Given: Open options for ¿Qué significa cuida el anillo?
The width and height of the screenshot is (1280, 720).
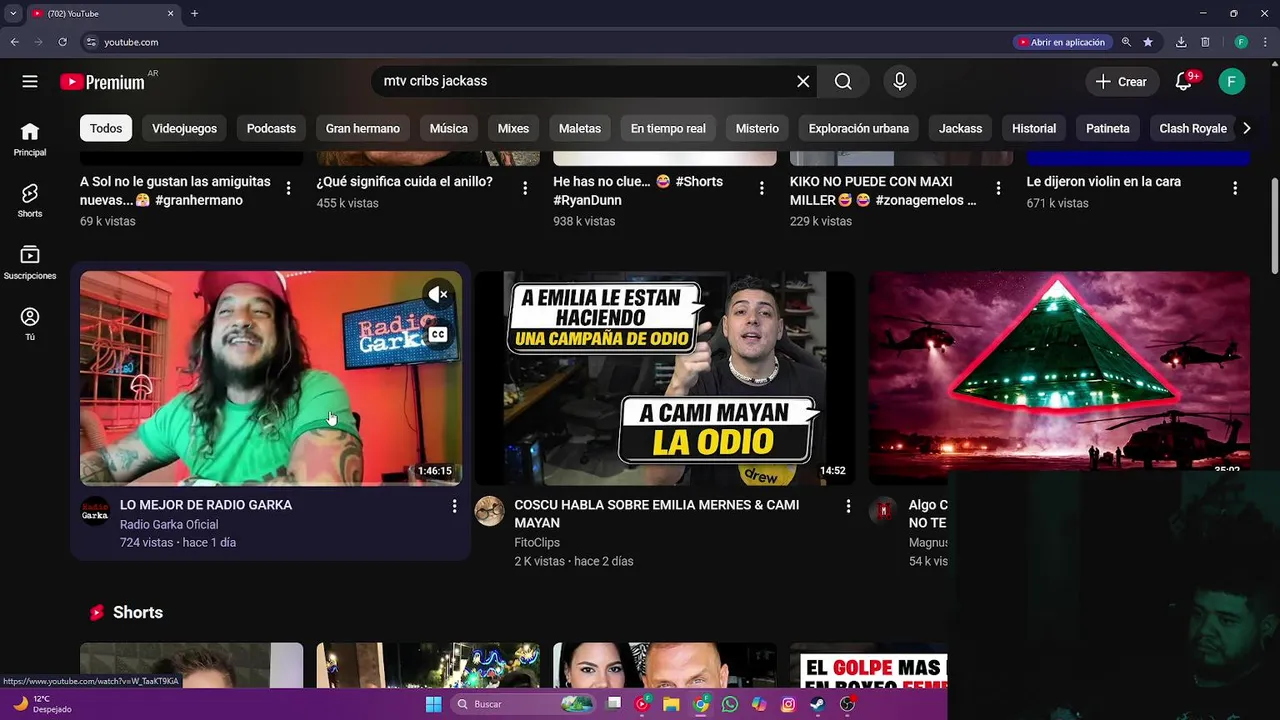Looking at the screenshot, I should 525,188.
